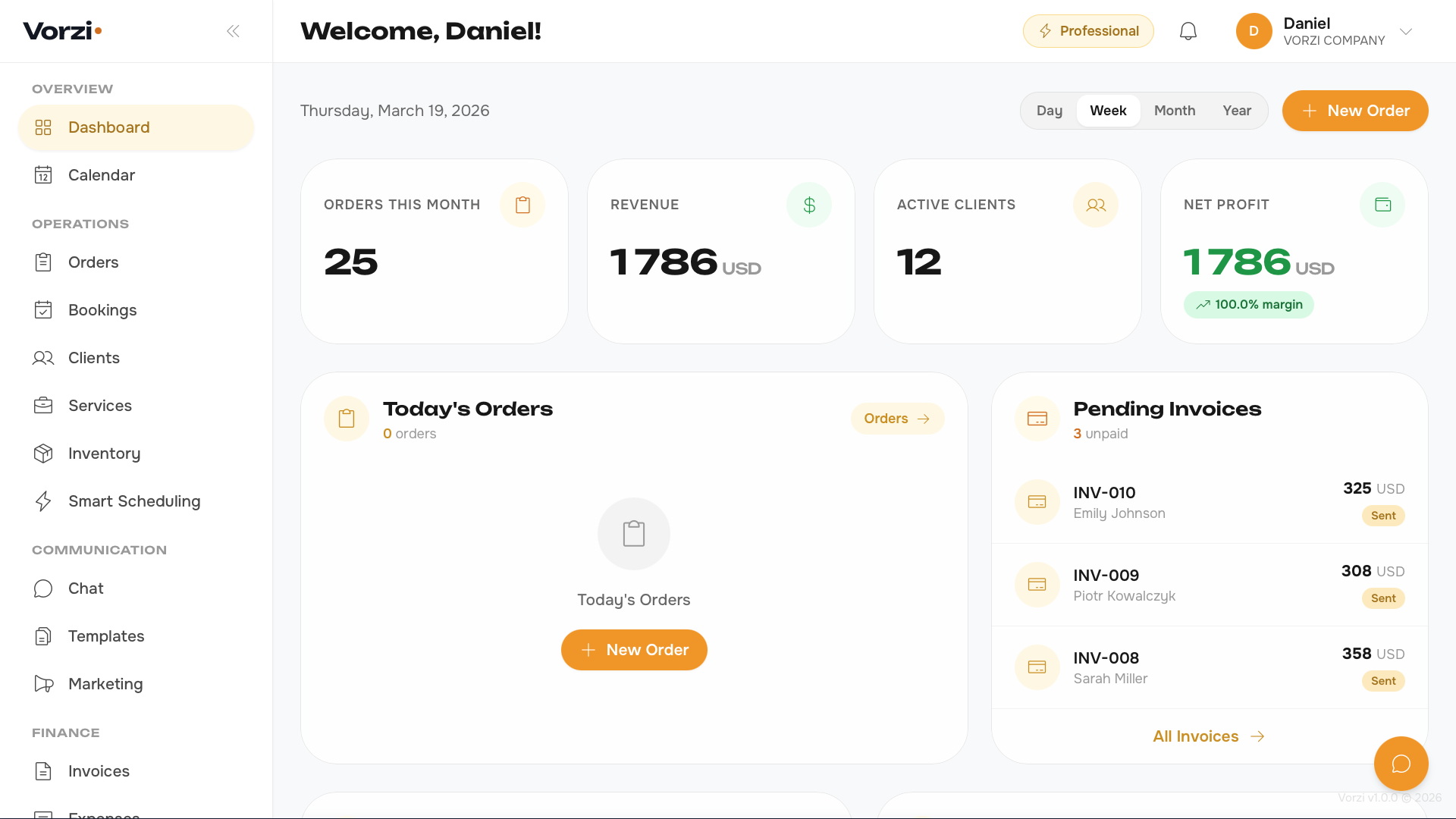Click Sarah Miller client name

(1110, 679)
